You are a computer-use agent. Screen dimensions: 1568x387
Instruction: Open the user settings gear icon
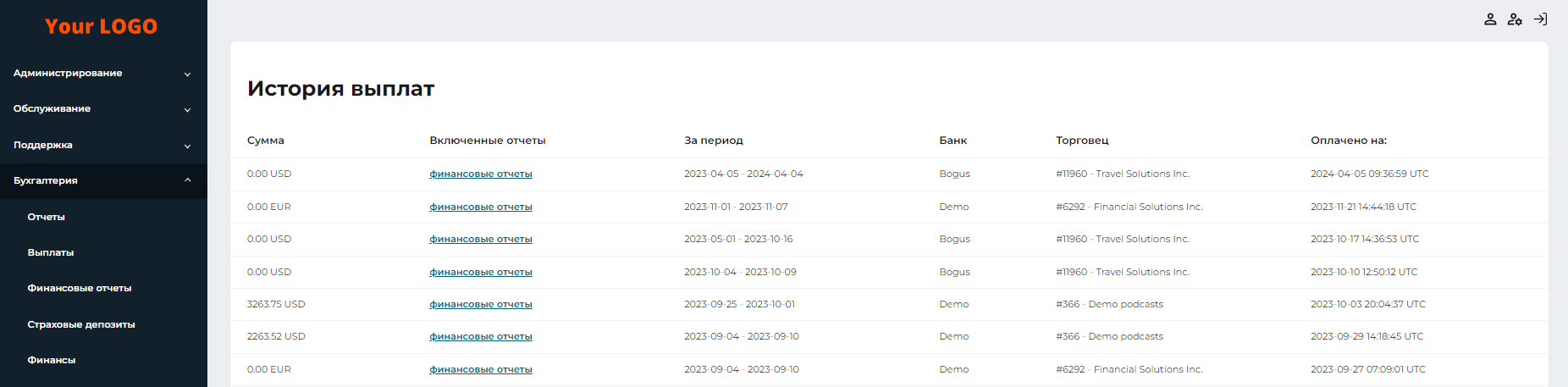click(1515, 19)
